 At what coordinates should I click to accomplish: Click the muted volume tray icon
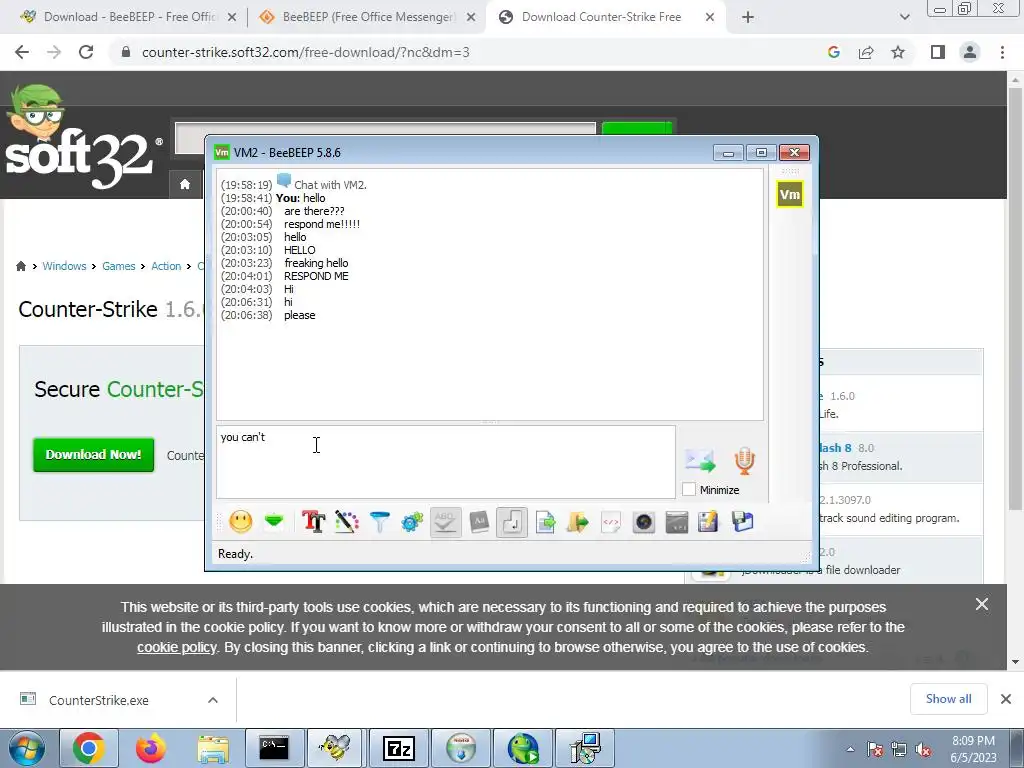tap(923, 749)
